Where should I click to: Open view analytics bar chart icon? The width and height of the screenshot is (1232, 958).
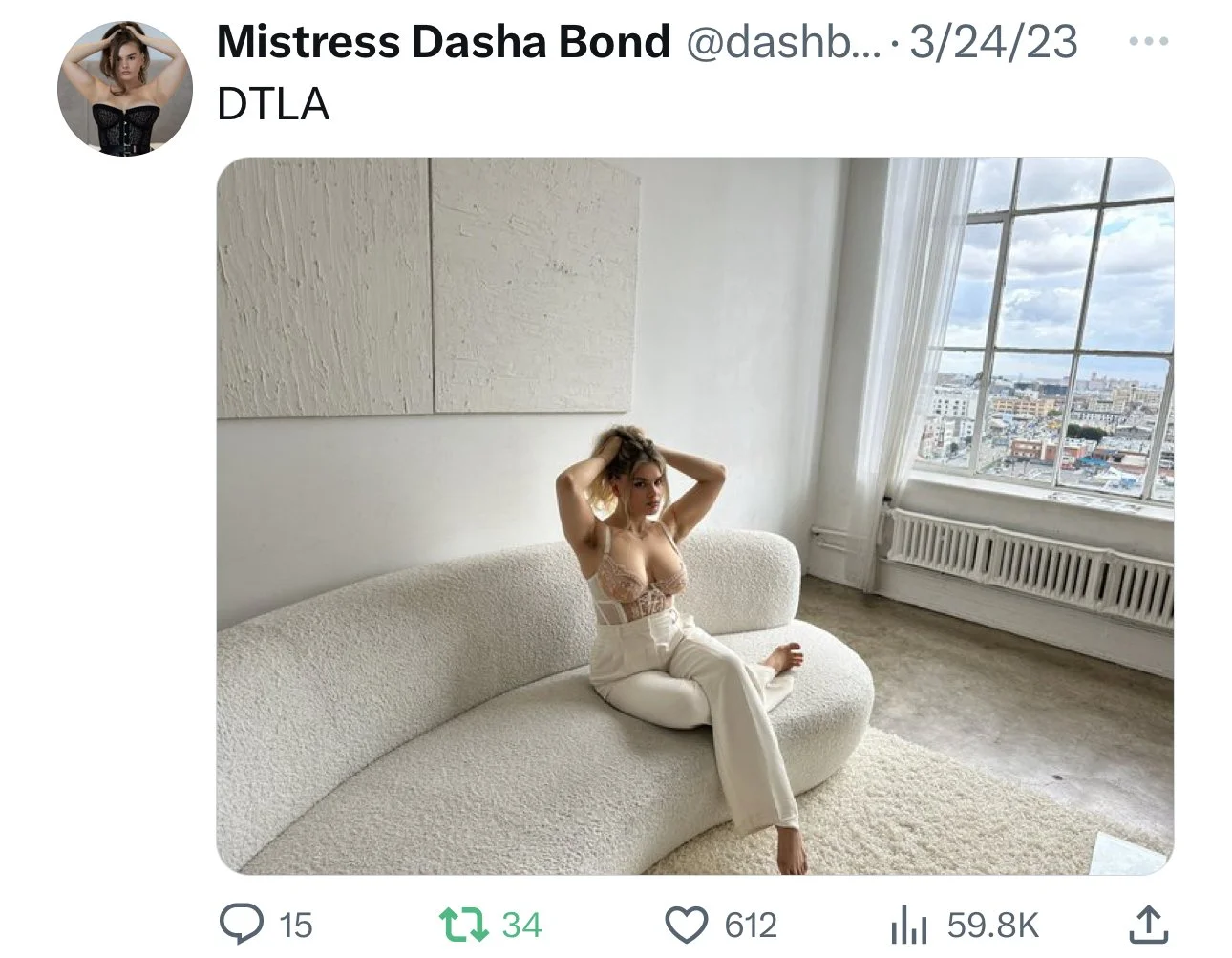pyautogui.click(x=909, y=925)
